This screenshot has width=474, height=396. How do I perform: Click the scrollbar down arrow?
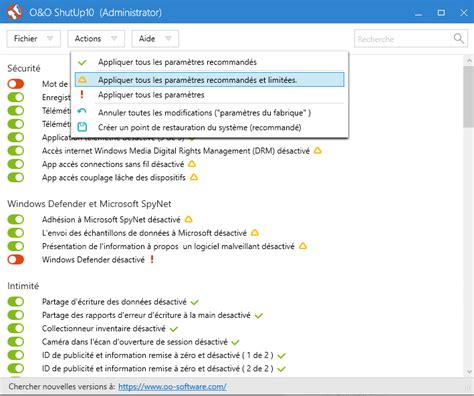click(x=469, y=371)
